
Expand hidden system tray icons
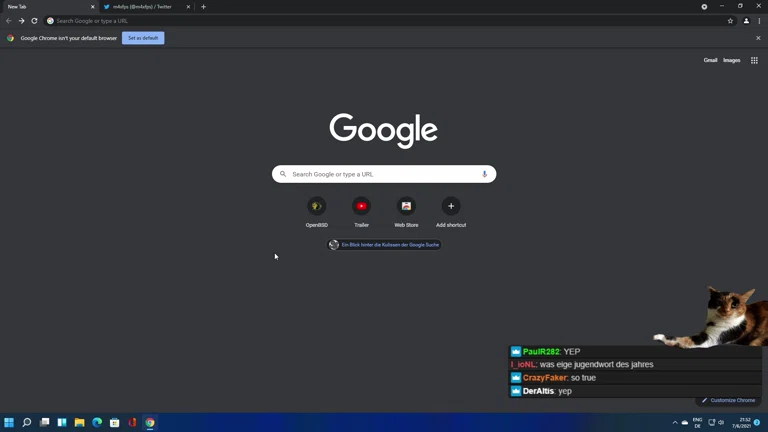[675, 422]
